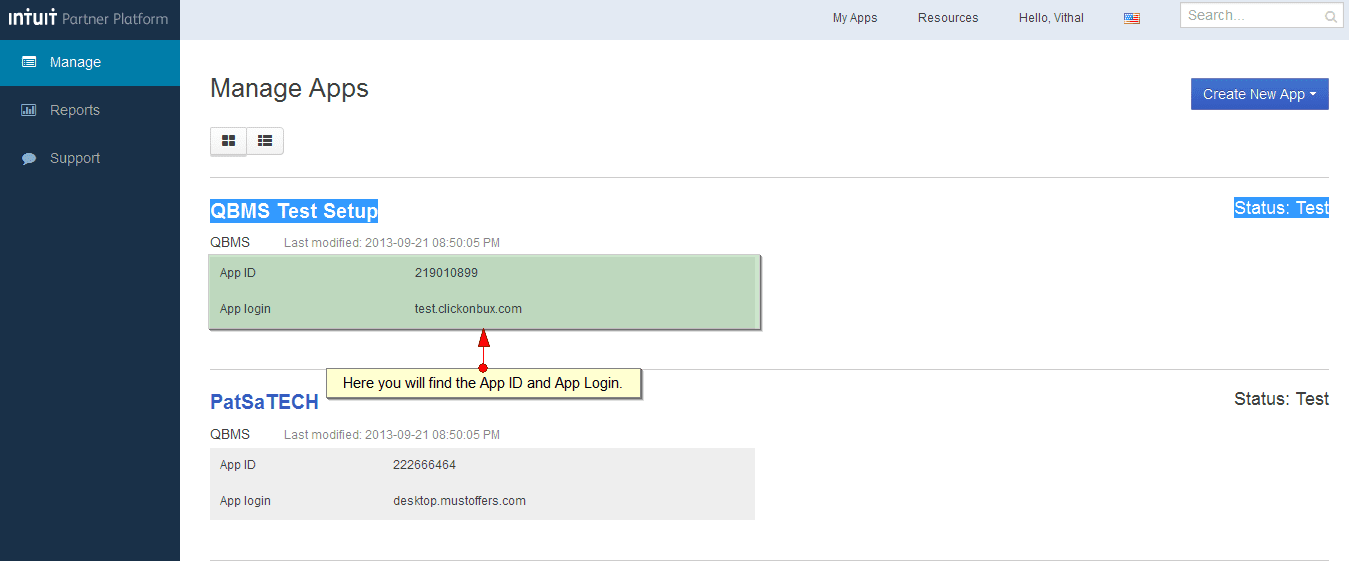Viewport: 1349px width, 561px height.
Task: Click App login desktop.mustoffers.com
Action: pyautogui.click(x=459, y=501)
